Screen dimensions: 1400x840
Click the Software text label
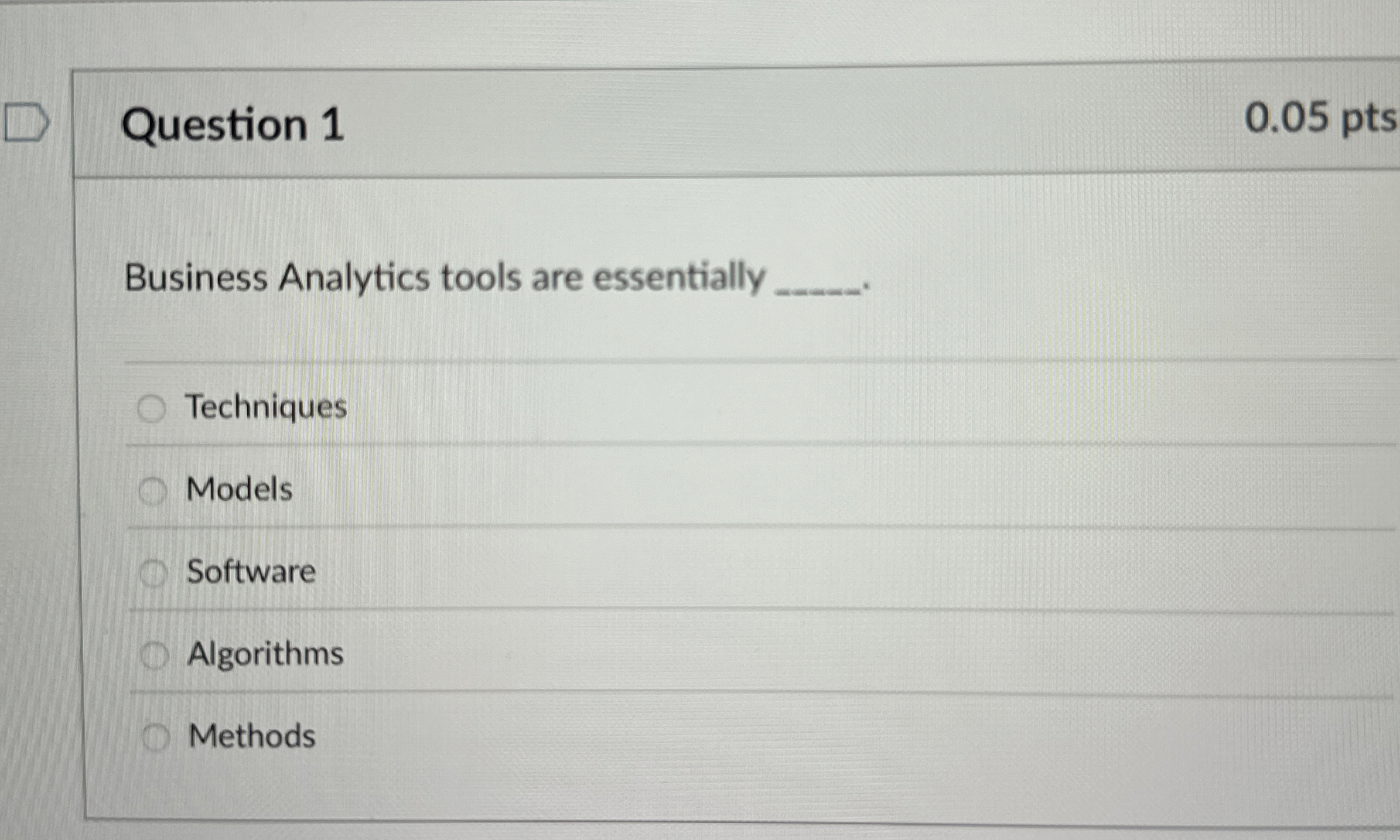(x=251, y=573)
